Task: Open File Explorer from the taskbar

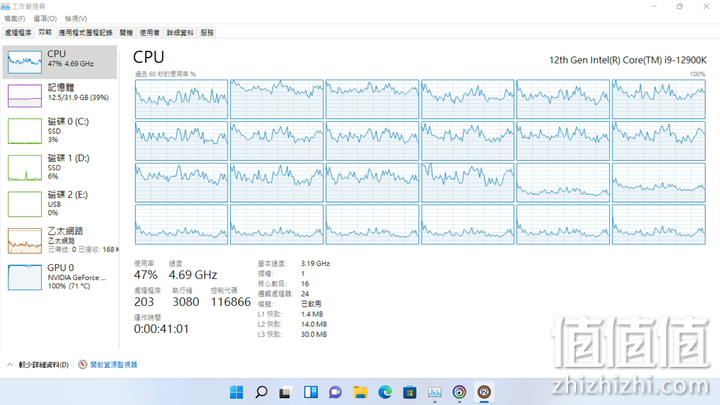Action: (x=360, y=392)
